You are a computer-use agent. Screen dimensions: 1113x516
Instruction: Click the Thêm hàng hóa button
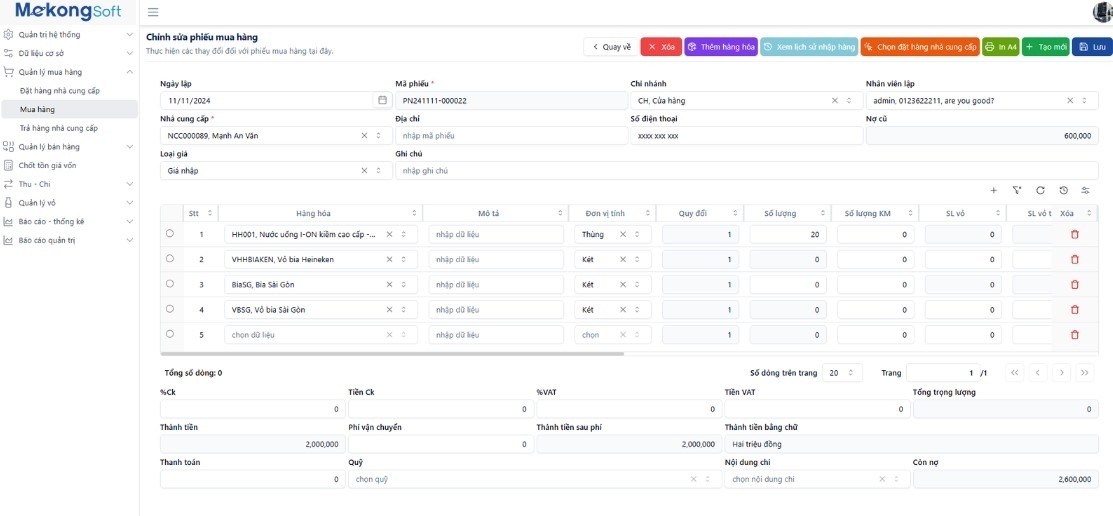click(x=721, y=47)
